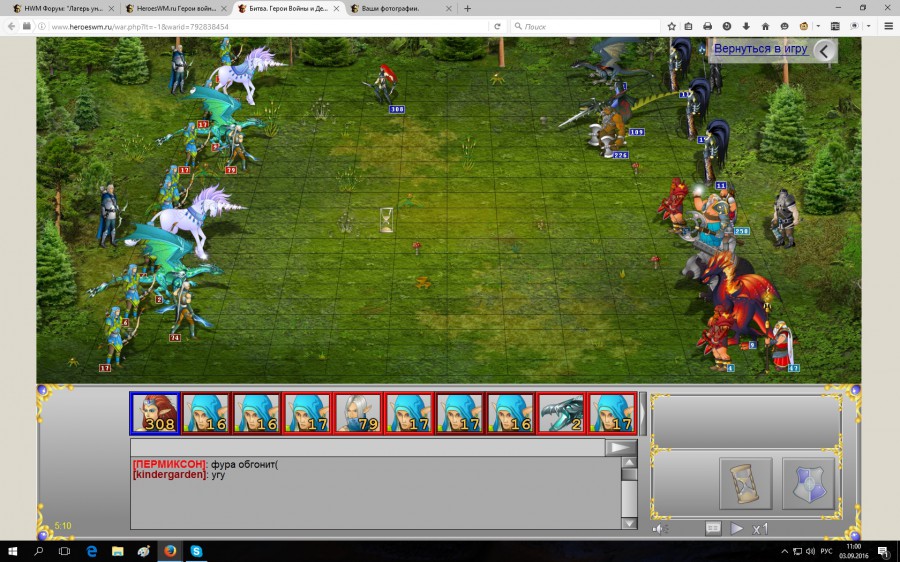Click the chat bubble toolbar icon
Viewport: 900px width, 562px height.
784,26
